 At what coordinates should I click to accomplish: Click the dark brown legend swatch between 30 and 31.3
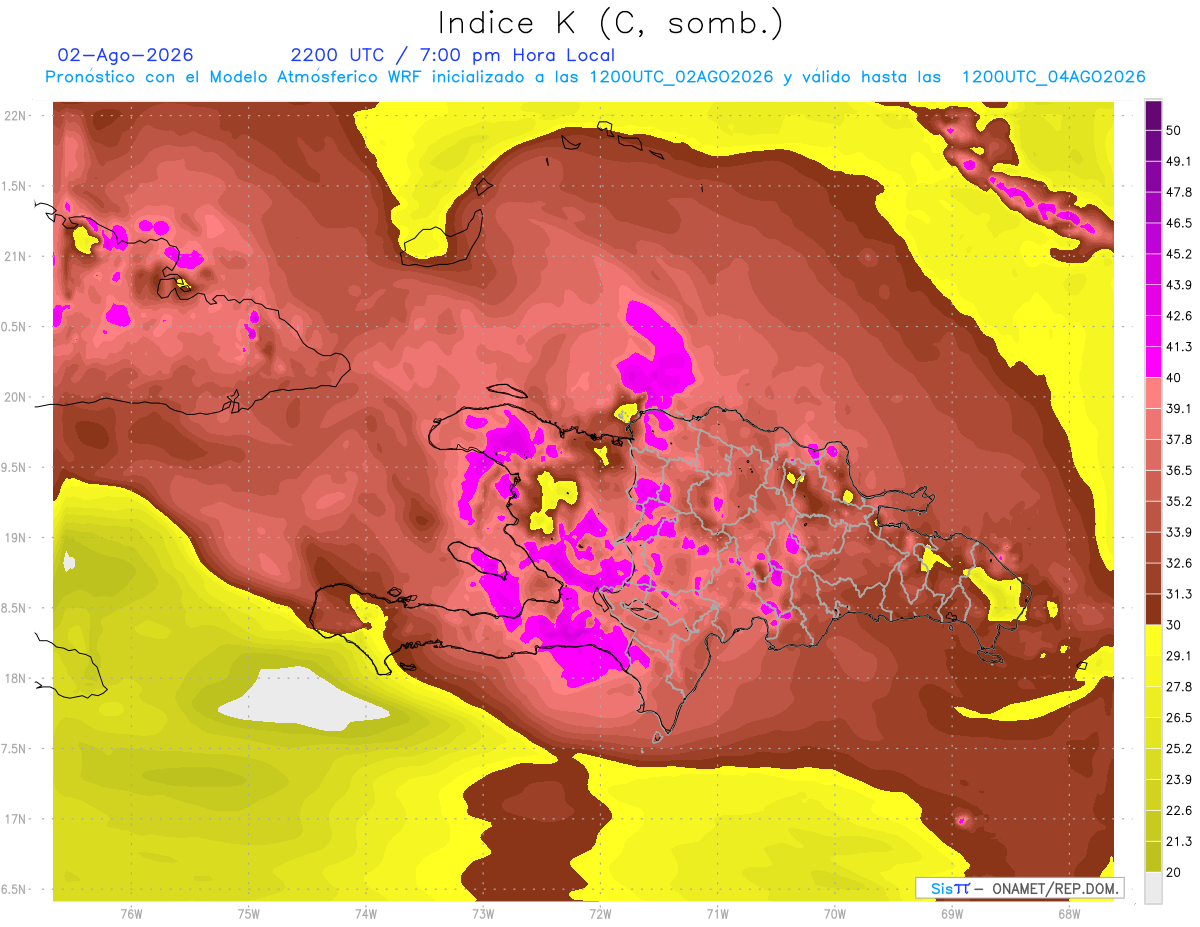coord(1153,609)
